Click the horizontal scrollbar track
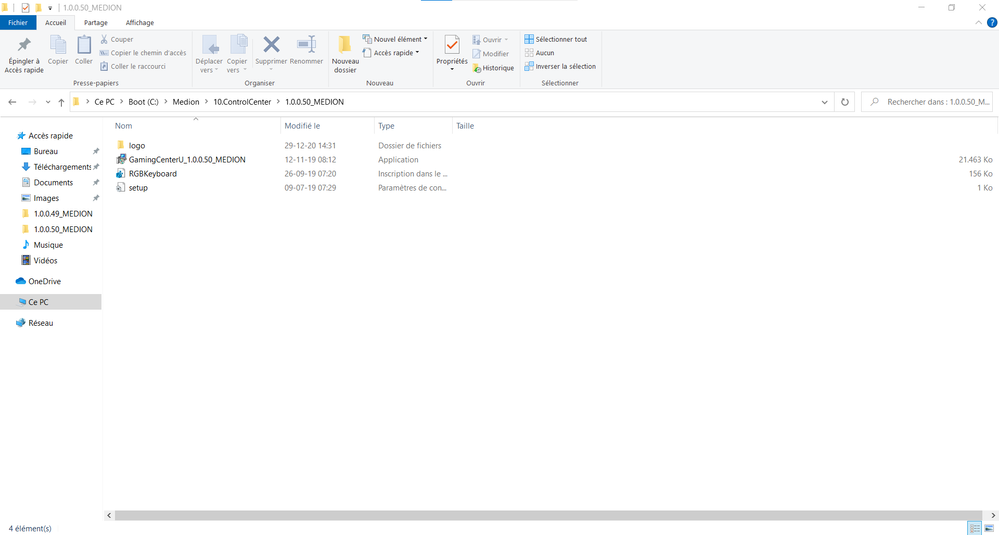Image resolution: width=999 pixels, height=535 pixels. pyautogui.click(x=548, y=515)
